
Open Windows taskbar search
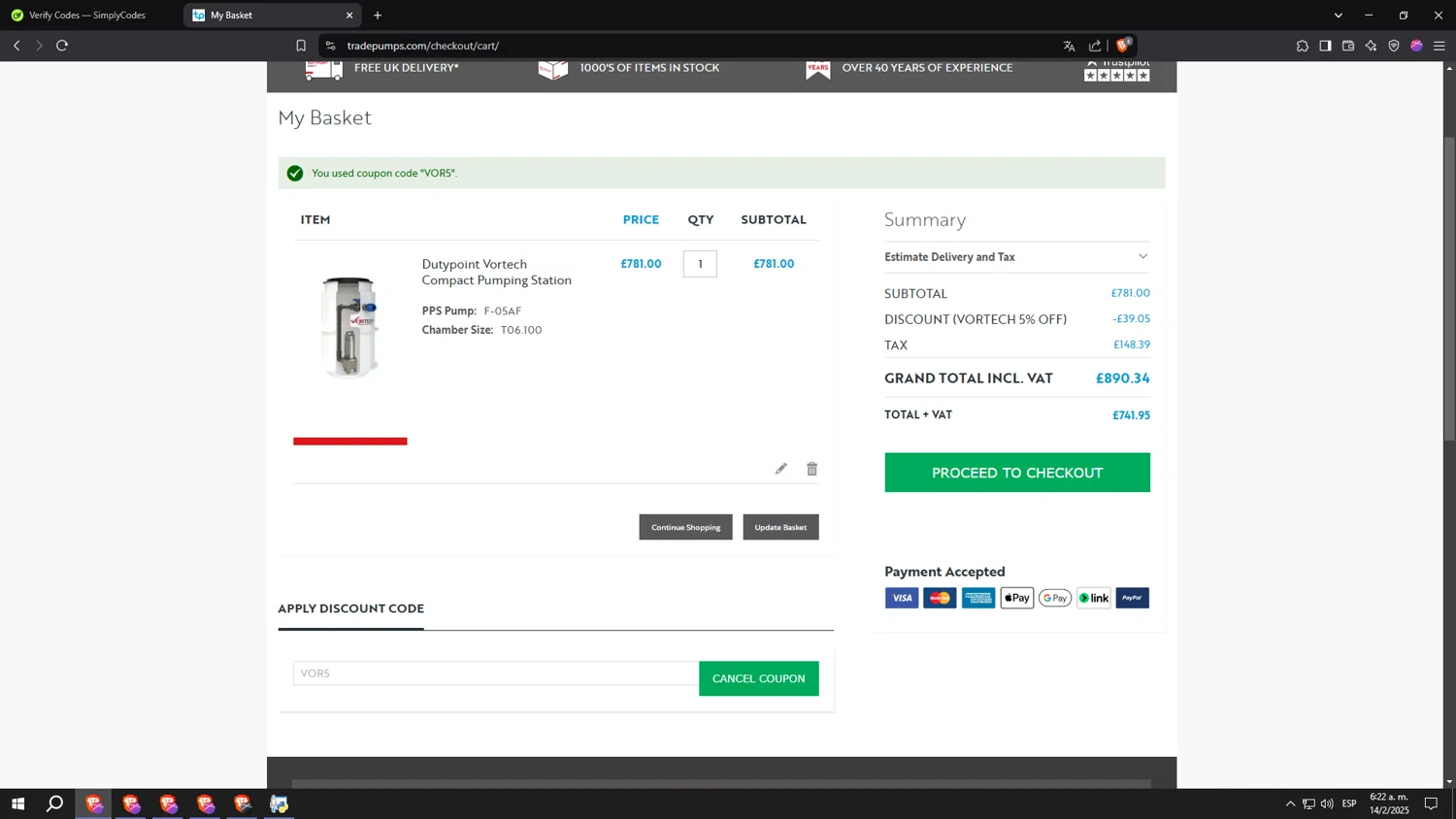tap(55, 803)
